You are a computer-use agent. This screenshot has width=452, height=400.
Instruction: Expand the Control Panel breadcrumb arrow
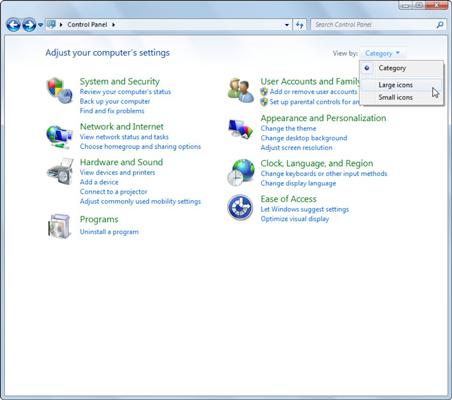click(114, 25)
